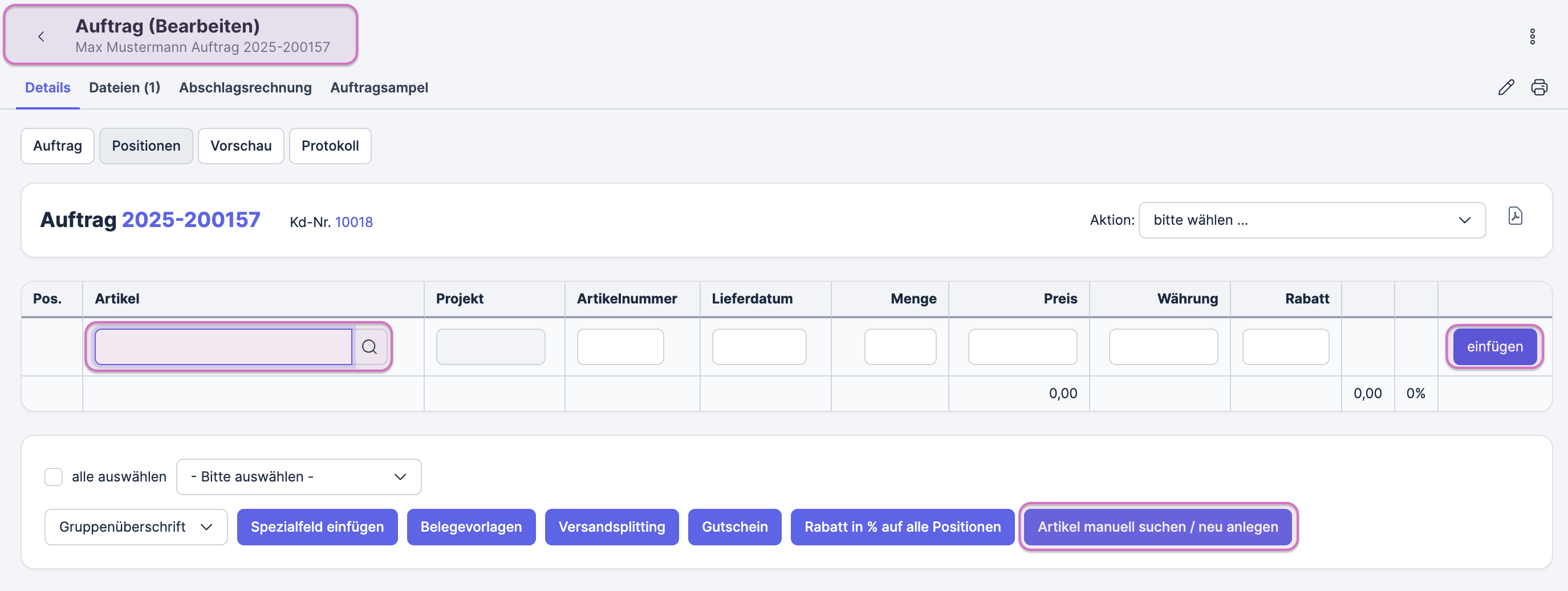Open the '- Bitte auswählen -' dropdown
The height and width of the screenshot is (591, 1568).
[x=298, y=476]
